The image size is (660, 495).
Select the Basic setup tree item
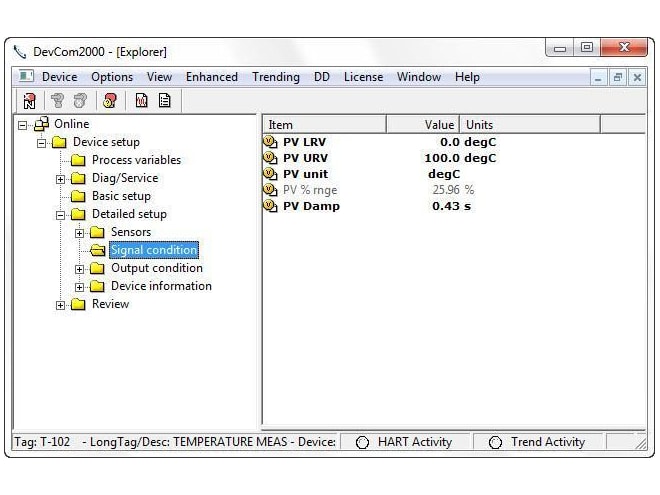121,196
